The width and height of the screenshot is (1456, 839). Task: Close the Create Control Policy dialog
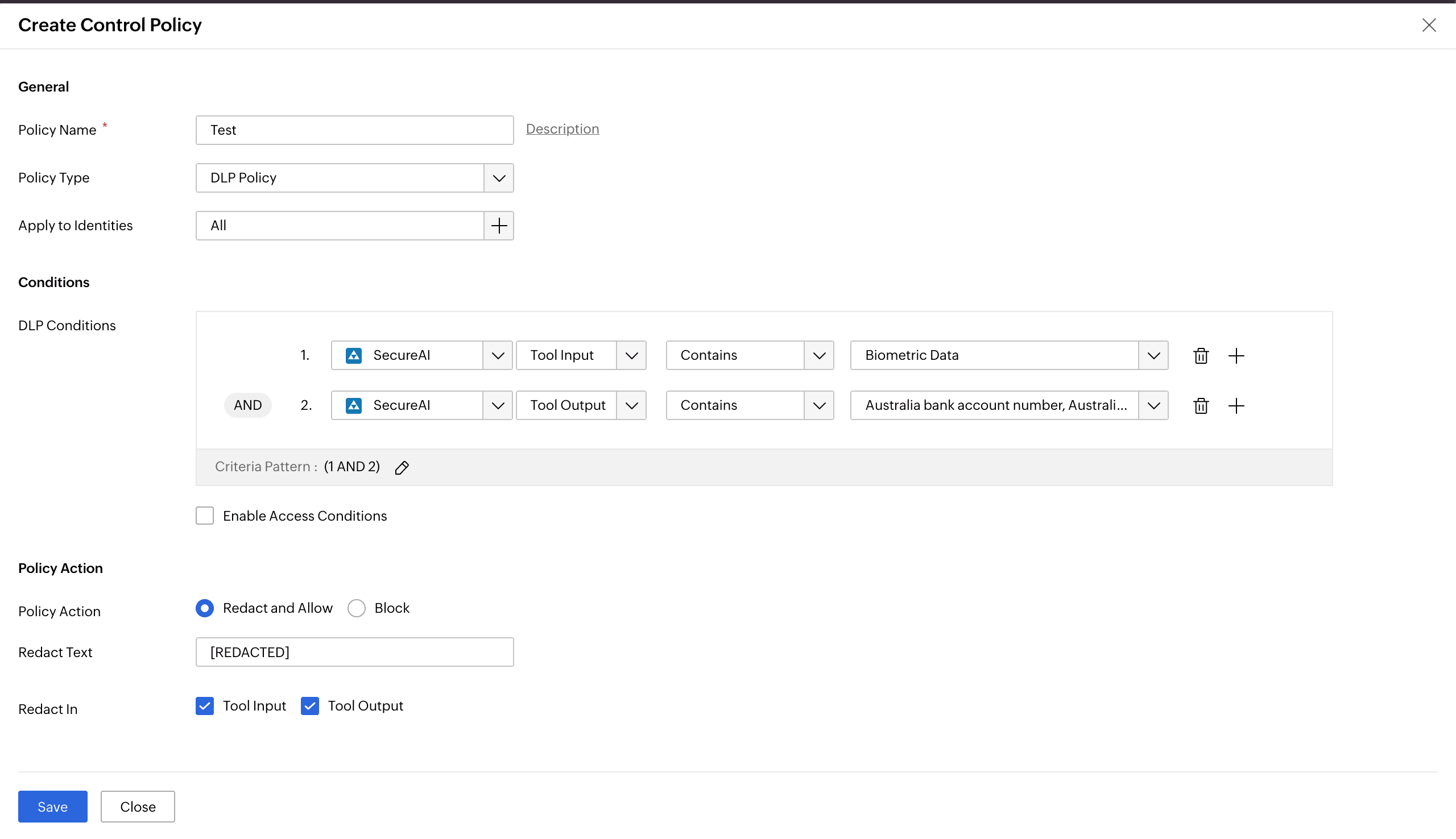pyautogui.click(x=1428, y=26)
